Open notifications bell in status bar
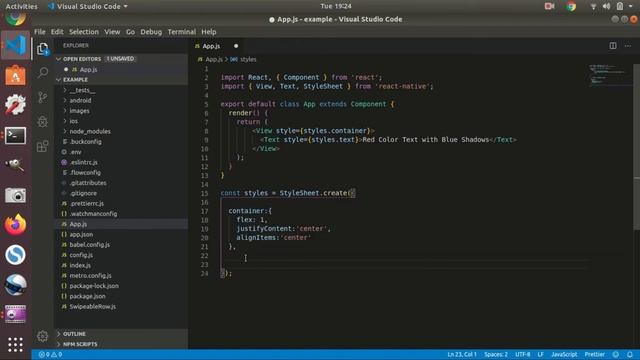The height and width of the screenshot is (360, 640). [x=630, y=354]
